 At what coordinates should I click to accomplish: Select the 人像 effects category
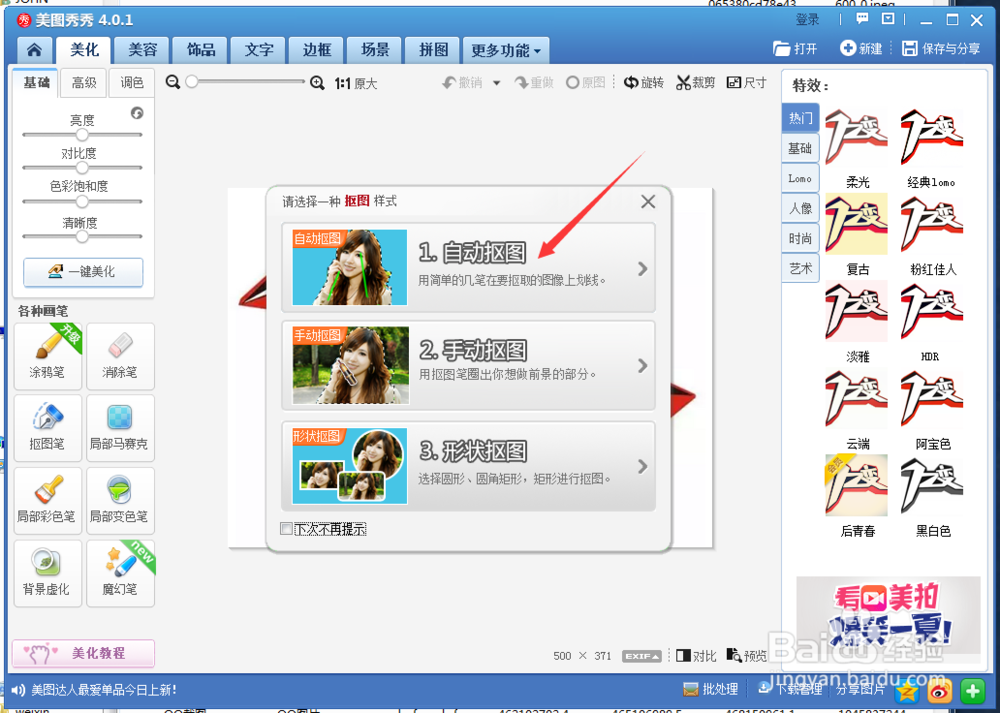click(x=800, y=209)
